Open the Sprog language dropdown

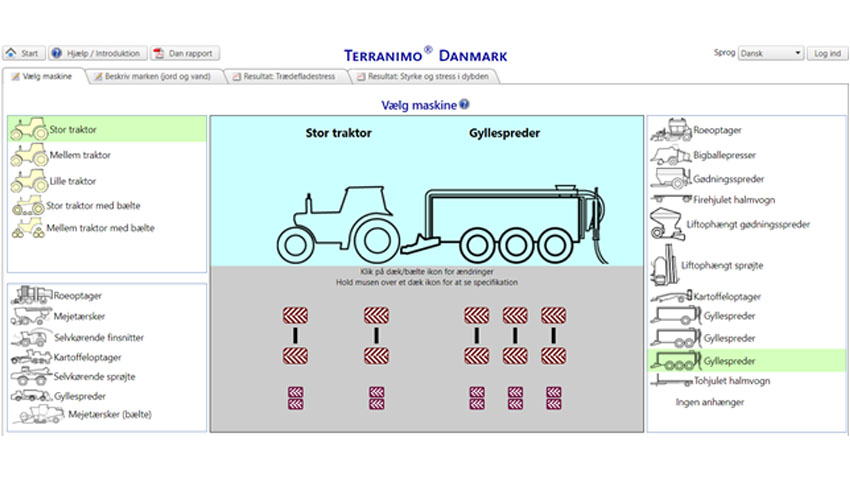coord(770,53)
